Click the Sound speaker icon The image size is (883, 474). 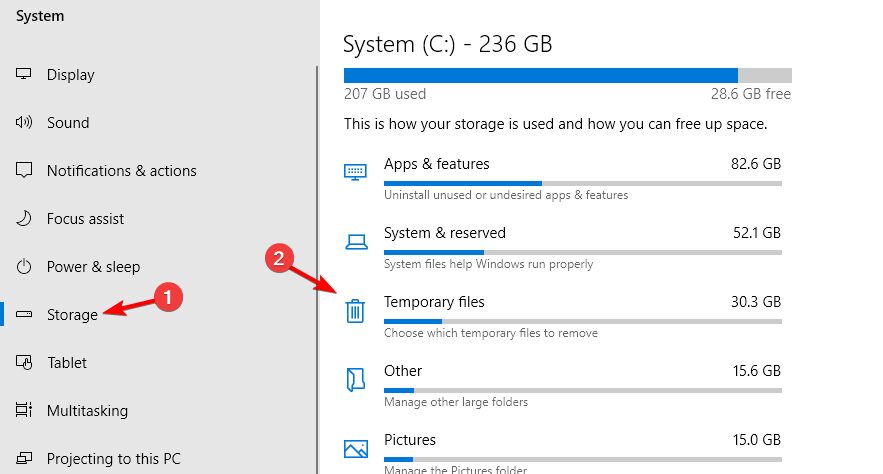[25, 123]
